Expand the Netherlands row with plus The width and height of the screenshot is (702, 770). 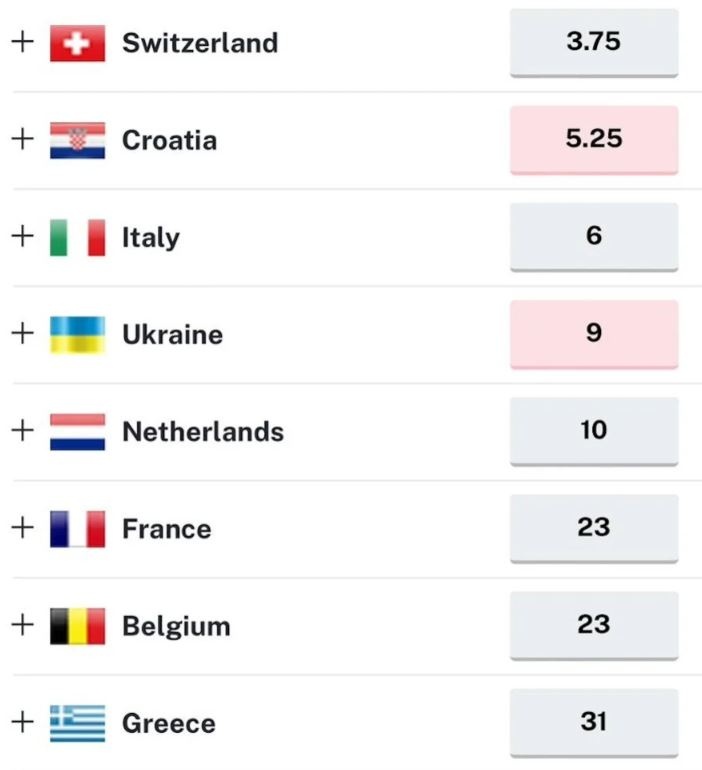[x=22, y=430]
